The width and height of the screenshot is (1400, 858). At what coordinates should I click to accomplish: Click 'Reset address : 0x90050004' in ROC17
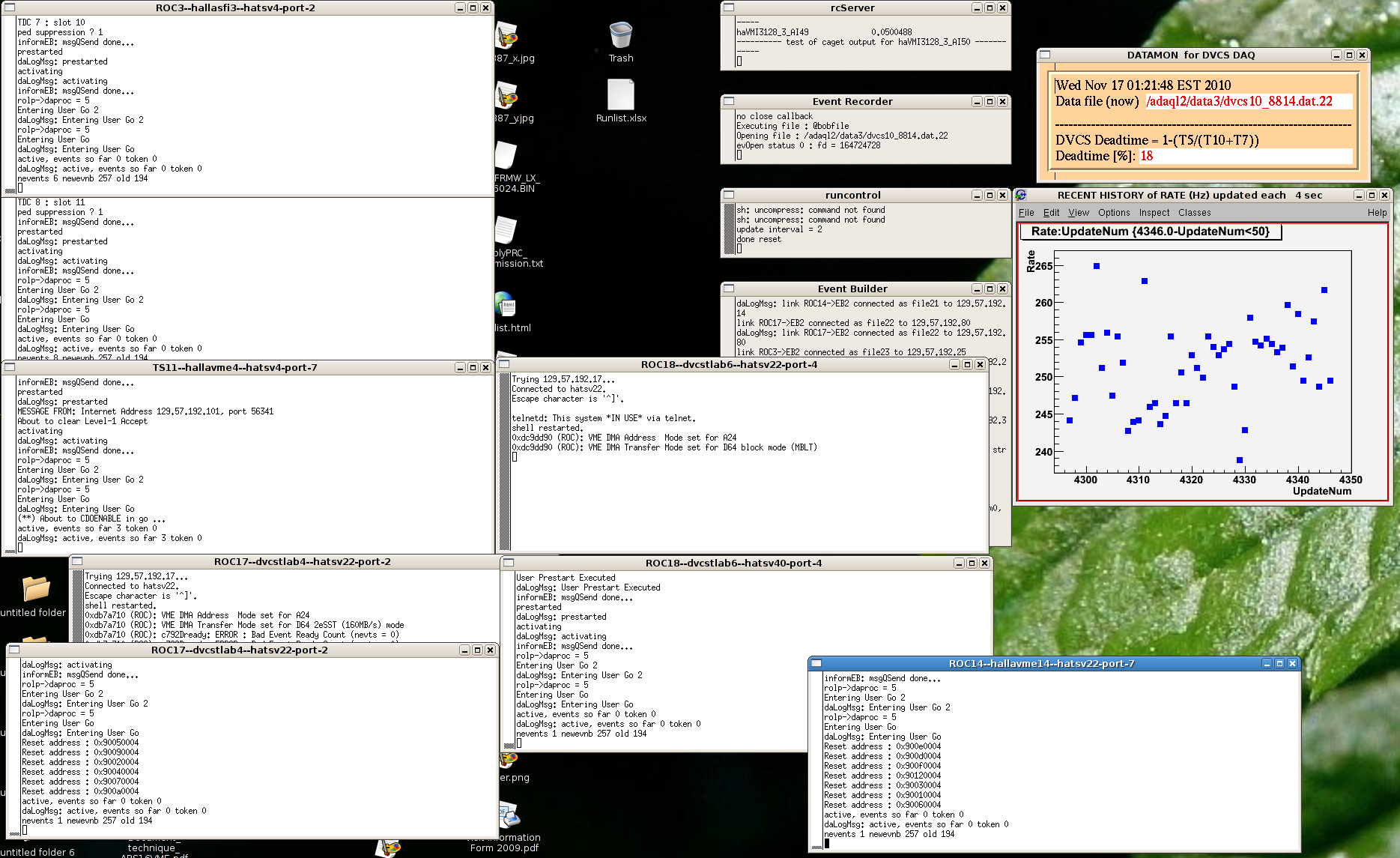pos(80,743)
